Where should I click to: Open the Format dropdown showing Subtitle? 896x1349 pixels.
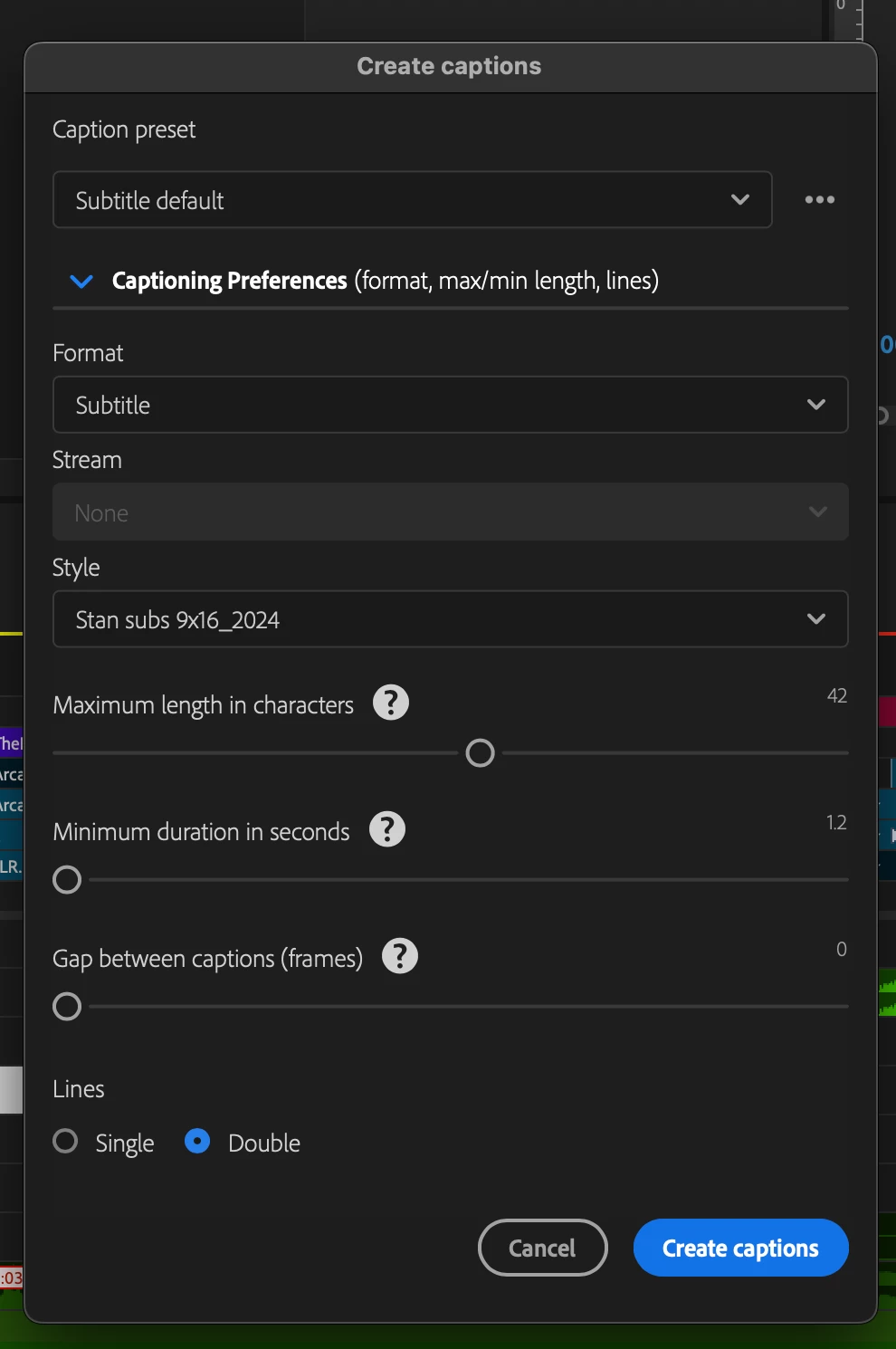450,405
